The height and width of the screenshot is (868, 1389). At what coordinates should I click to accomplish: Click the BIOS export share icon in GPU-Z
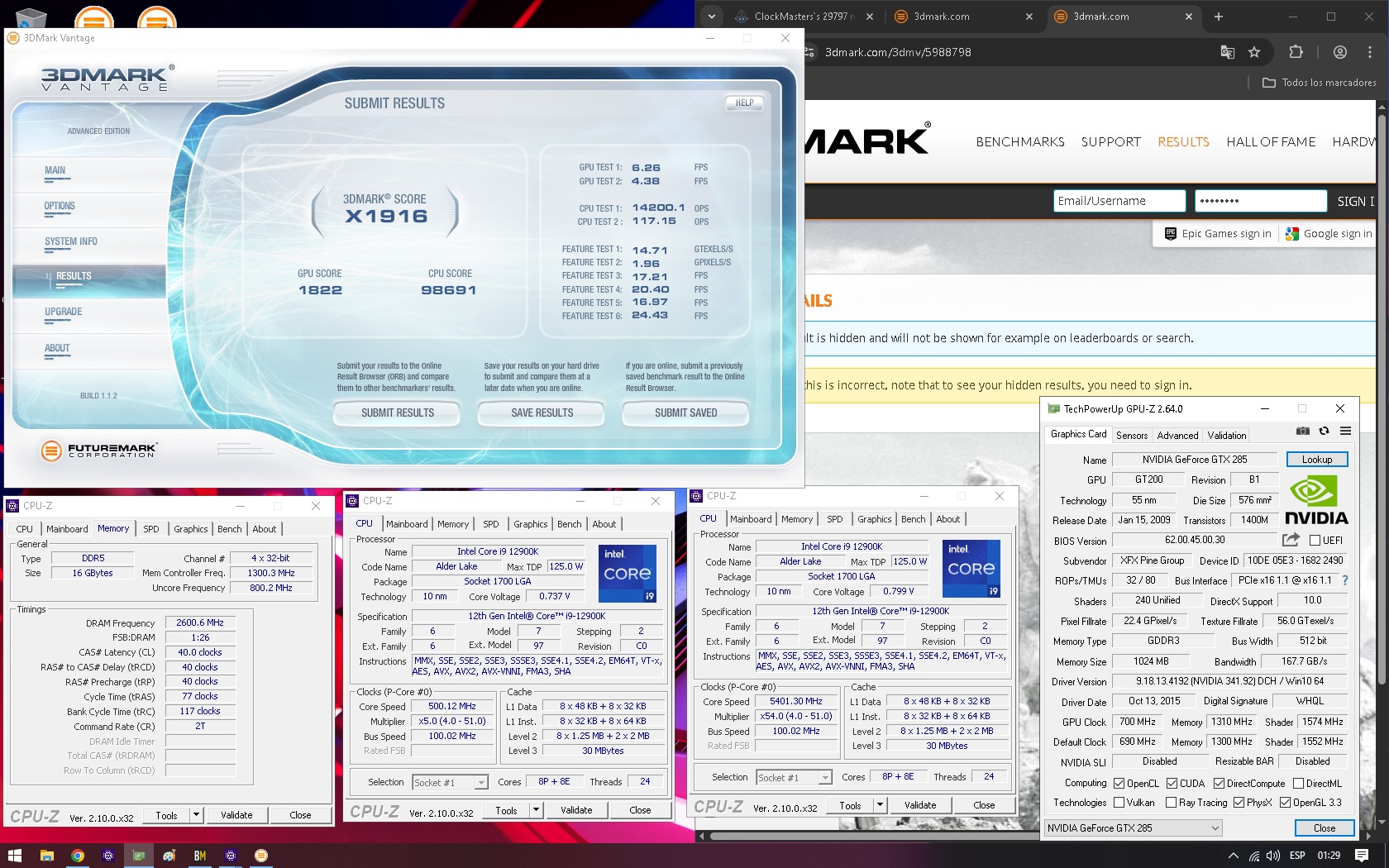click(x=1291, y=540)
